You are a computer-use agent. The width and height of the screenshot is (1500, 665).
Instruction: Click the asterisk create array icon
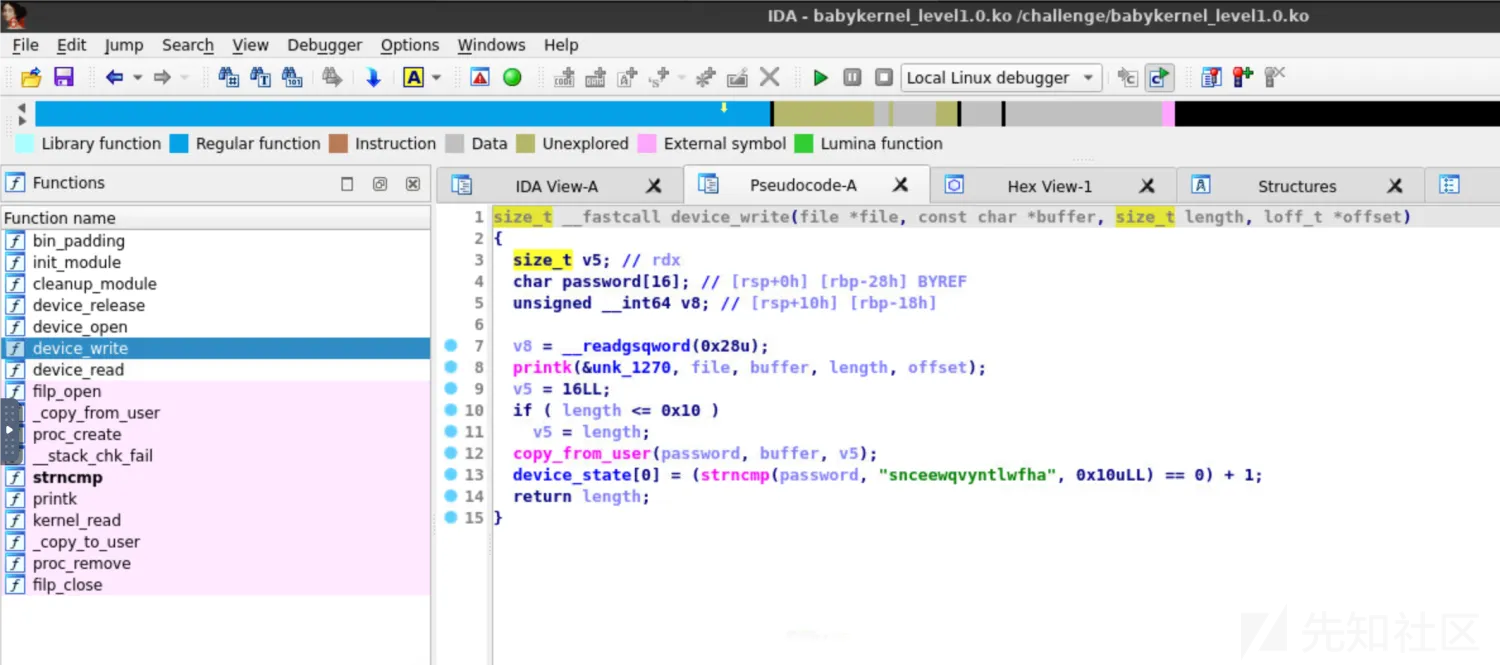706,77
